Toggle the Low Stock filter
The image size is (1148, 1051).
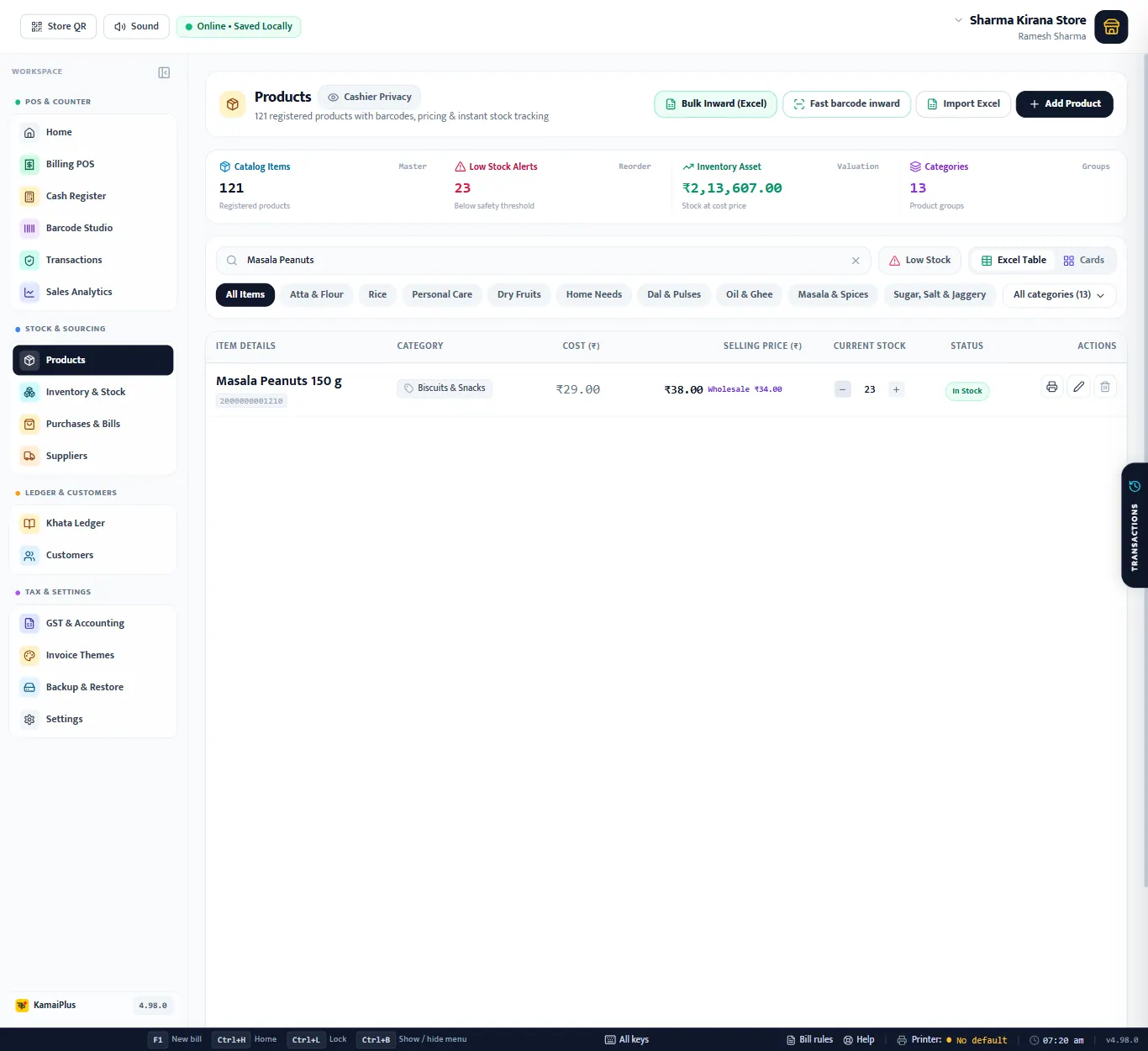[x=919, y=261]
